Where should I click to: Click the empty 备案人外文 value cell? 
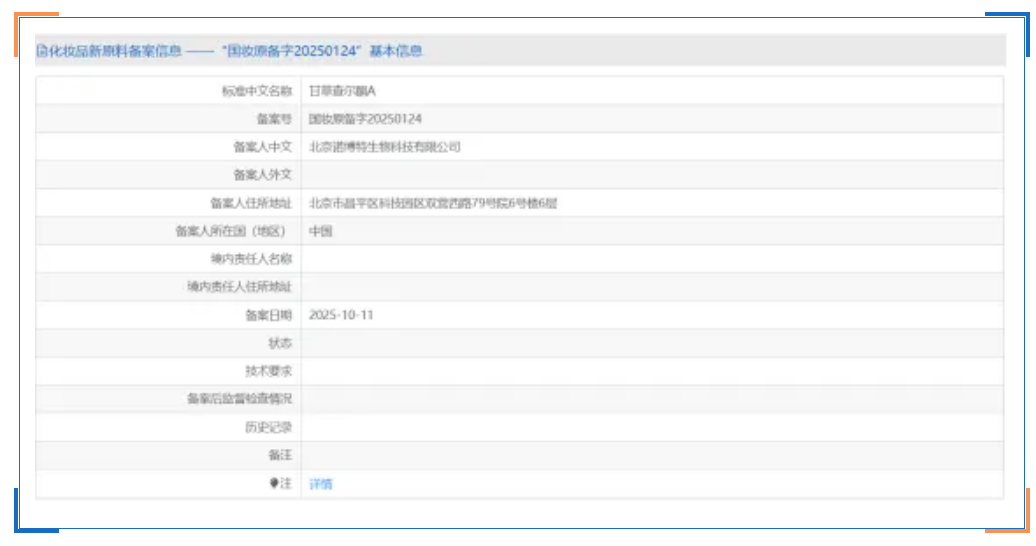click(x=650, y=175)
